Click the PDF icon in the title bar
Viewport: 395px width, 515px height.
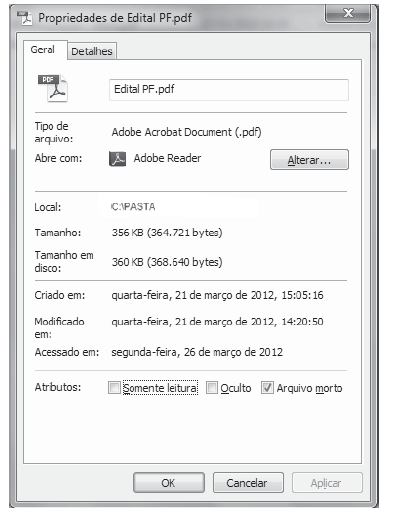click(25, 18)
